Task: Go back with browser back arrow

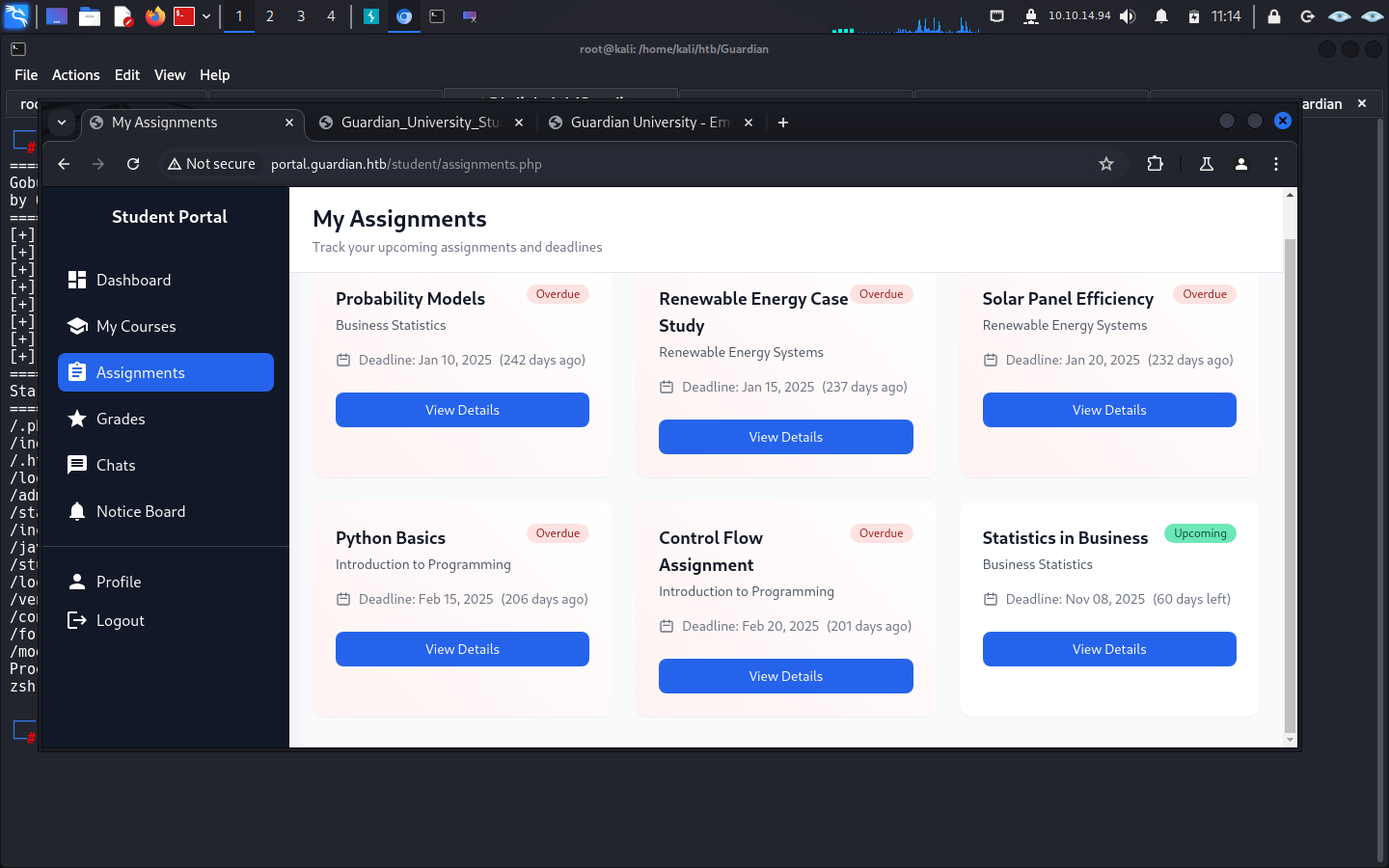Action: [64, 164]
